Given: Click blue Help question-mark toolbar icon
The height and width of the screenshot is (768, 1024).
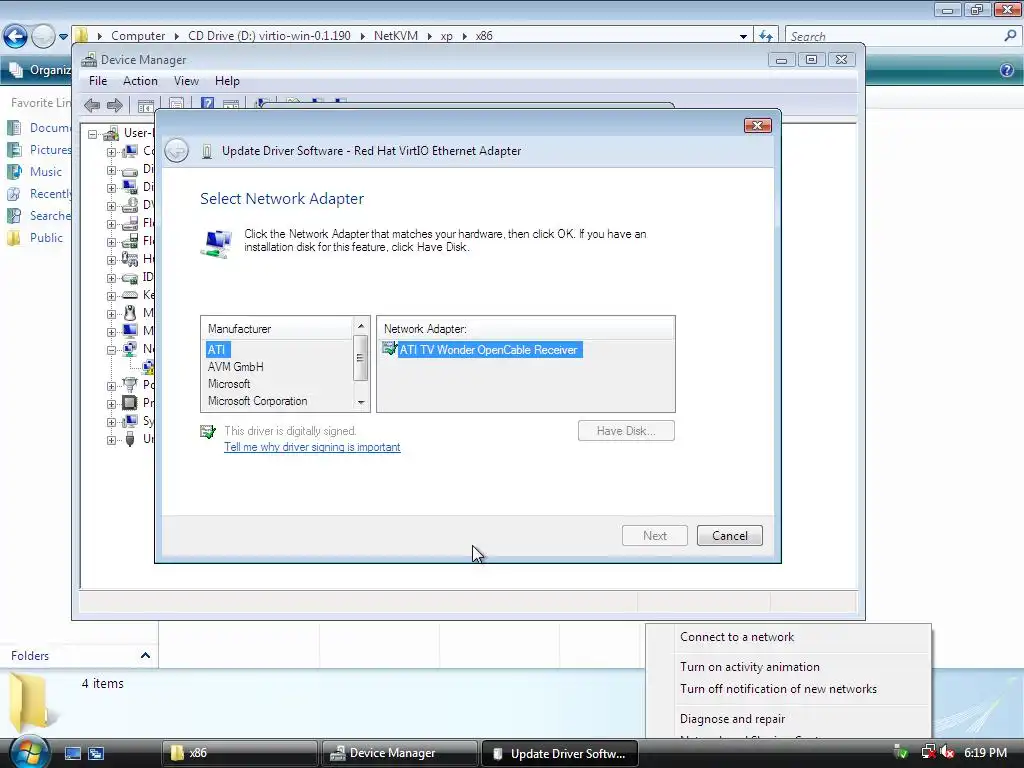Looking at the screenshot, I should point(208,104).
